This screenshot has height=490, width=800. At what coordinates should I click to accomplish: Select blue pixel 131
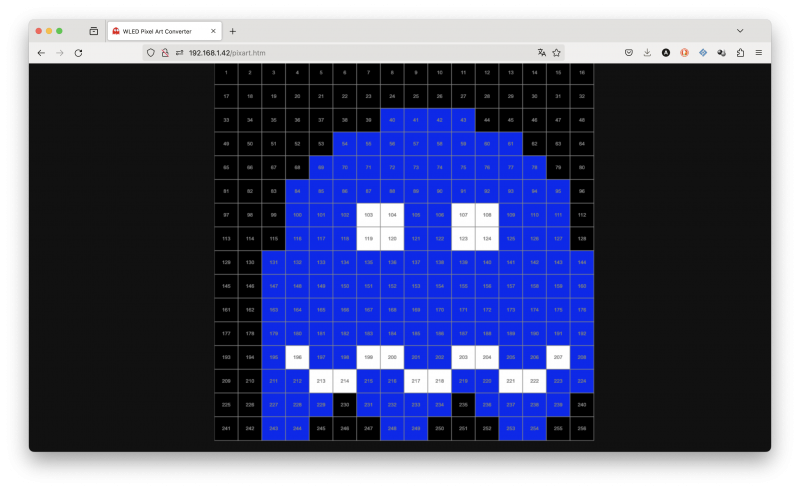[273, 262]
